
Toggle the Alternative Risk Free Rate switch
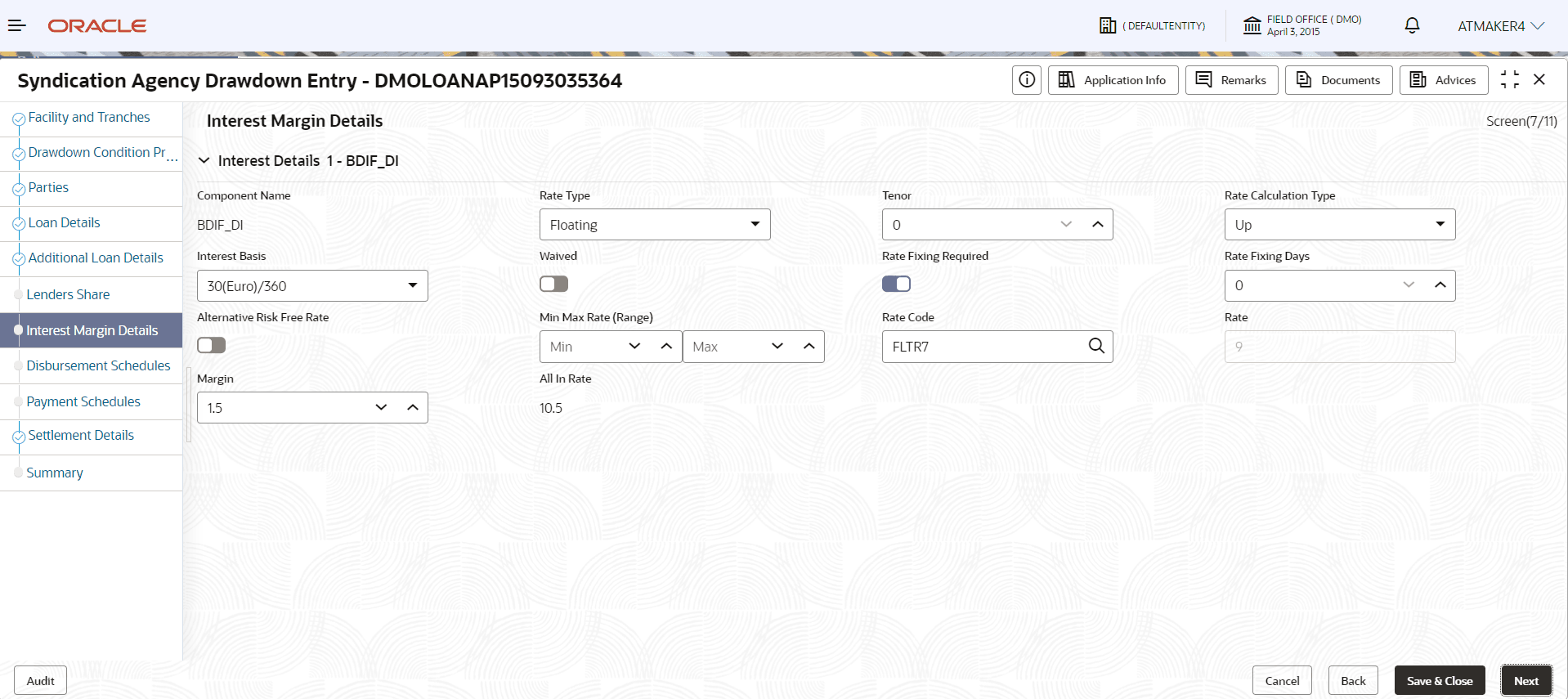[211, 345]
